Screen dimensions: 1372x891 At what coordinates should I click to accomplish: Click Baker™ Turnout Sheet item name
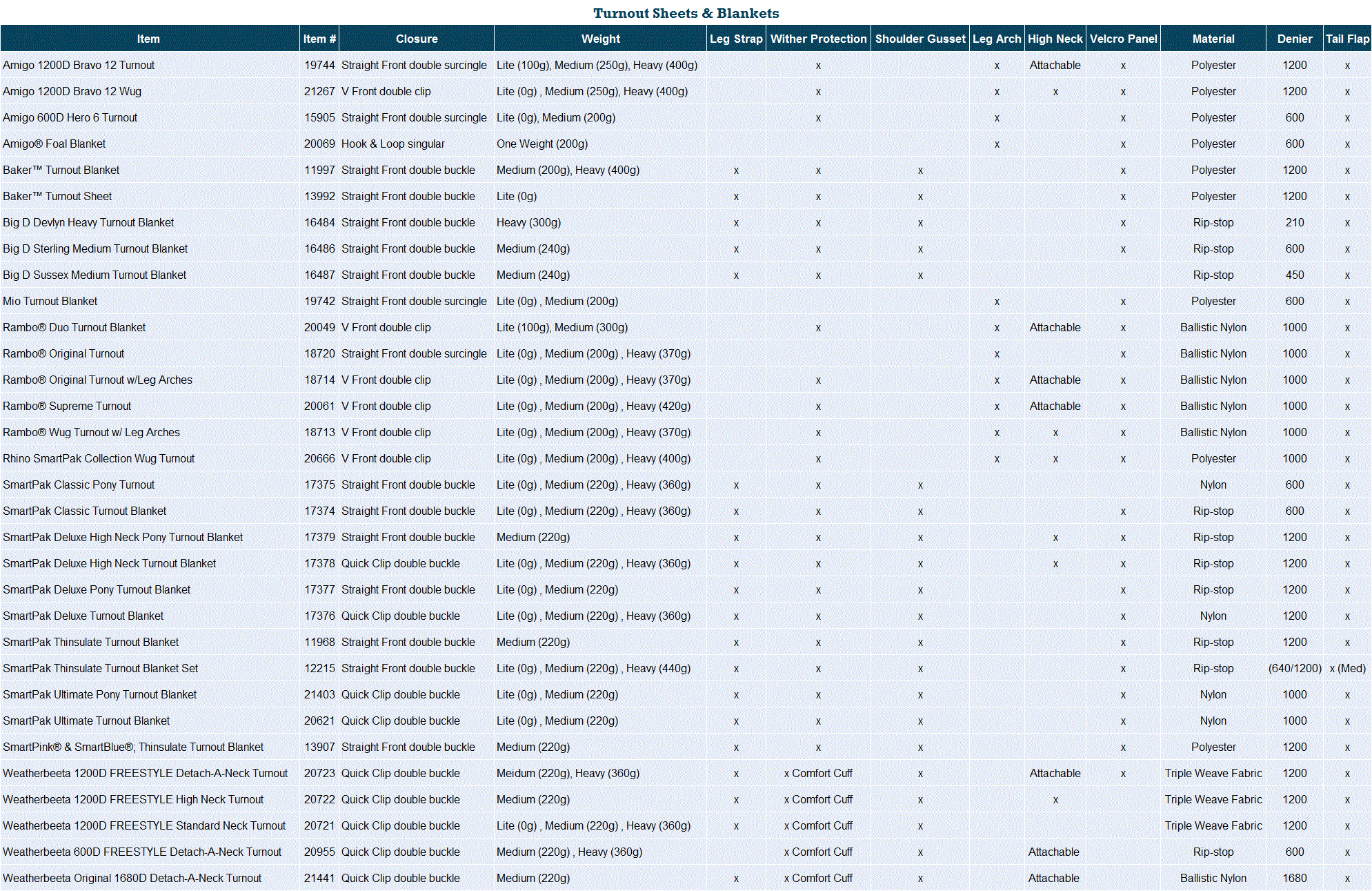click(57, 196)
